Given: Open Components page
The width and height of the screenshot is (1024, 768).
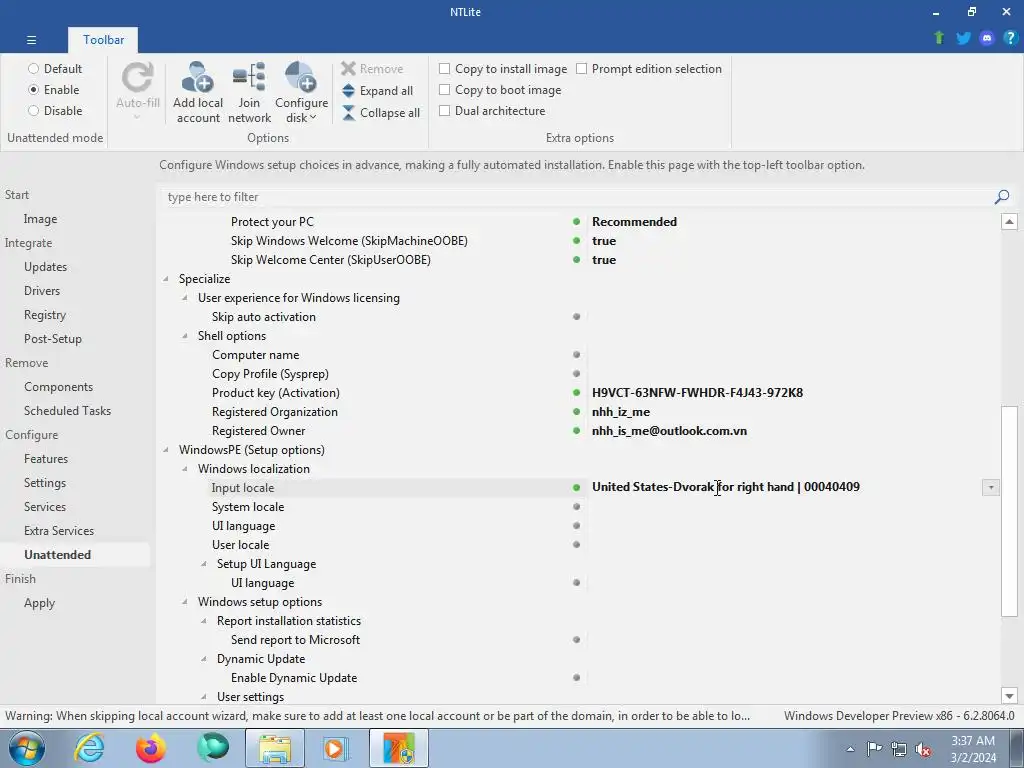Looking at the screenshot, I should [x=58, y=387].
